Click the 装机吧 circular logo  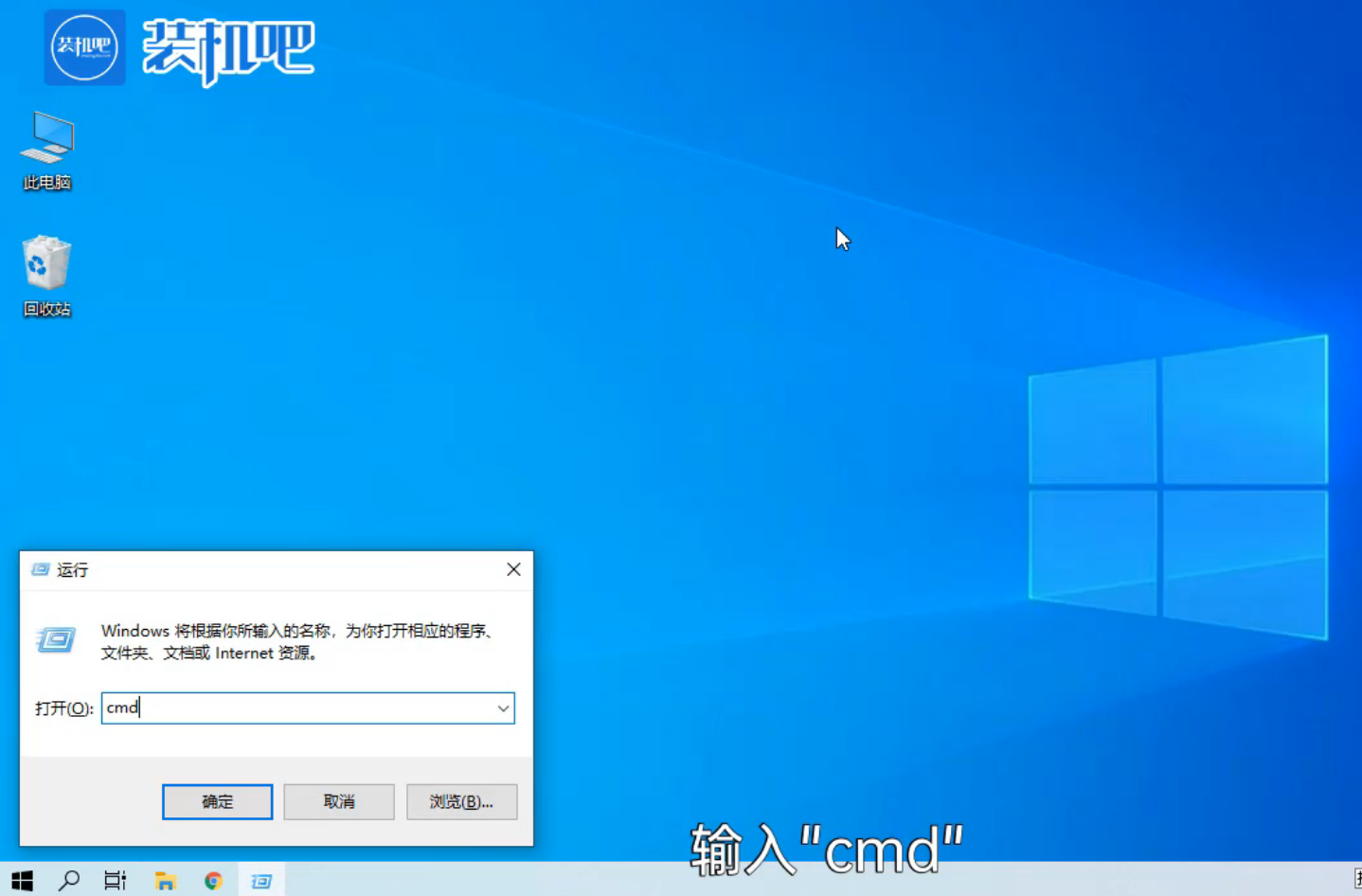click(84, 47)
